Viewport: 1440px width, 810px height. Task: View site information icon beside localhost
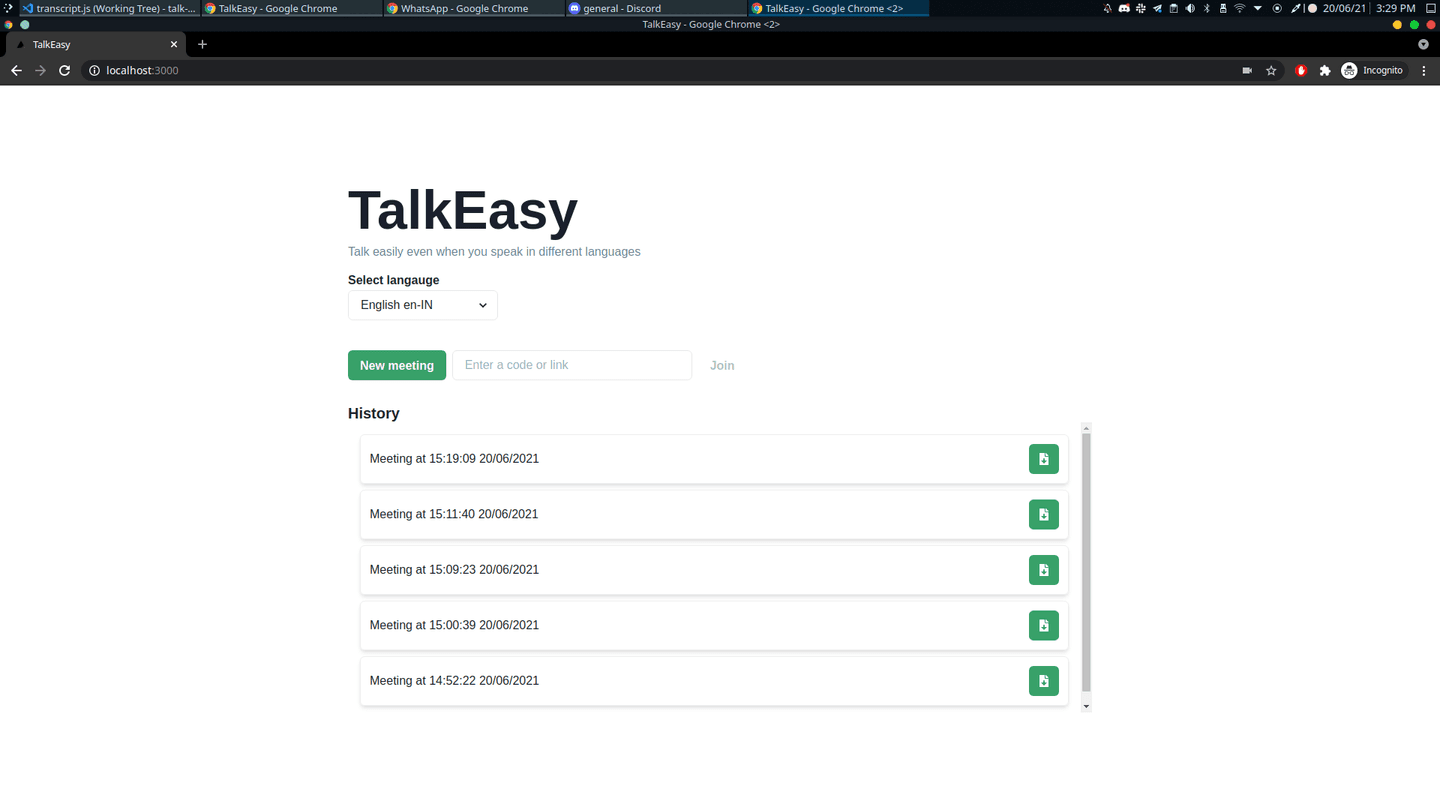click(x=94, y=71)
